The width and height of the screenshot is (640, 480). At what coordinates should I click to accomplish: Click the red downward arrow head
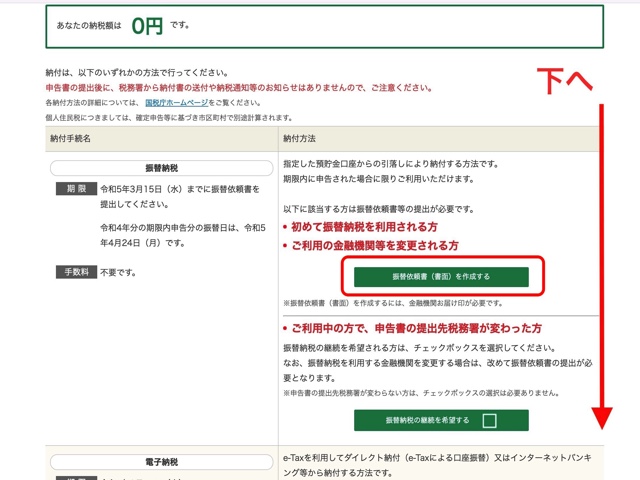[x=602, y=415]
